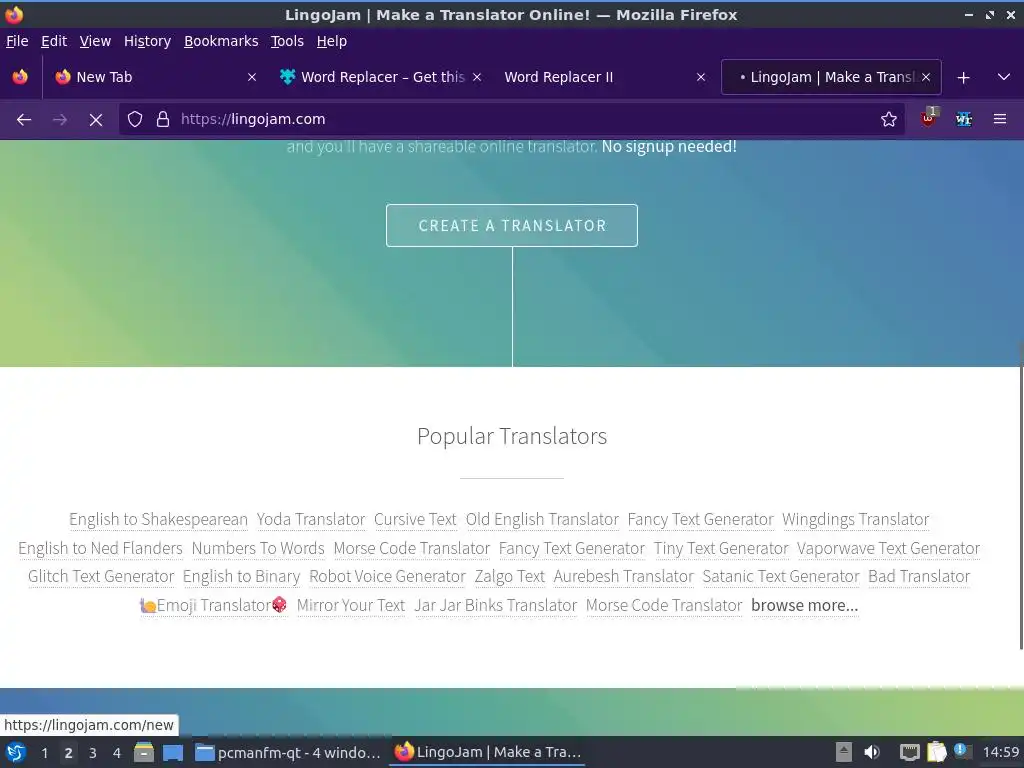Open the History menu
1024x768 pixels.
coord(148,41)
